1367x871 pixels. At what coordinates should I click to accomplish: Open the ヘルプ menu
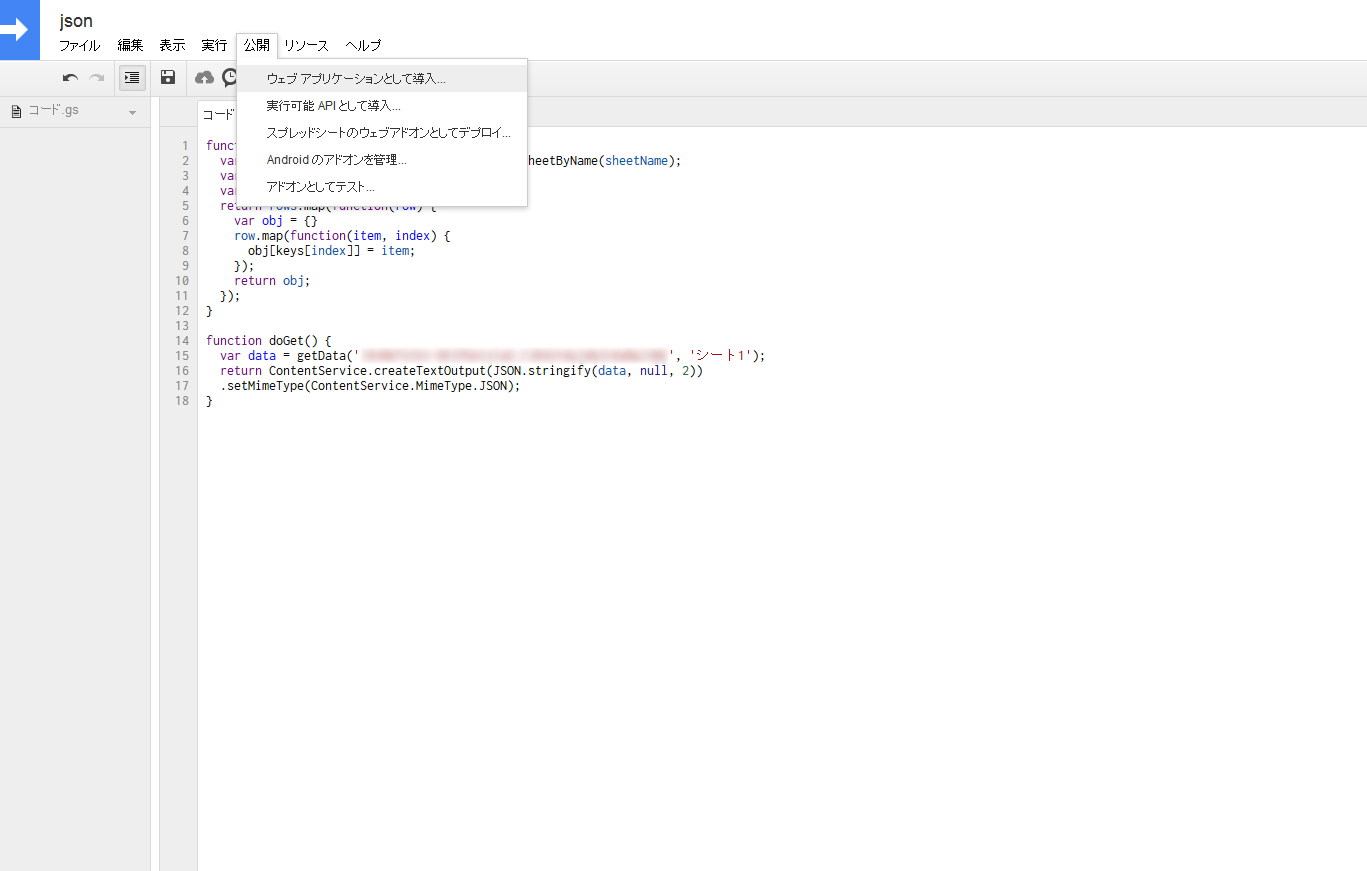coord(363,45)
